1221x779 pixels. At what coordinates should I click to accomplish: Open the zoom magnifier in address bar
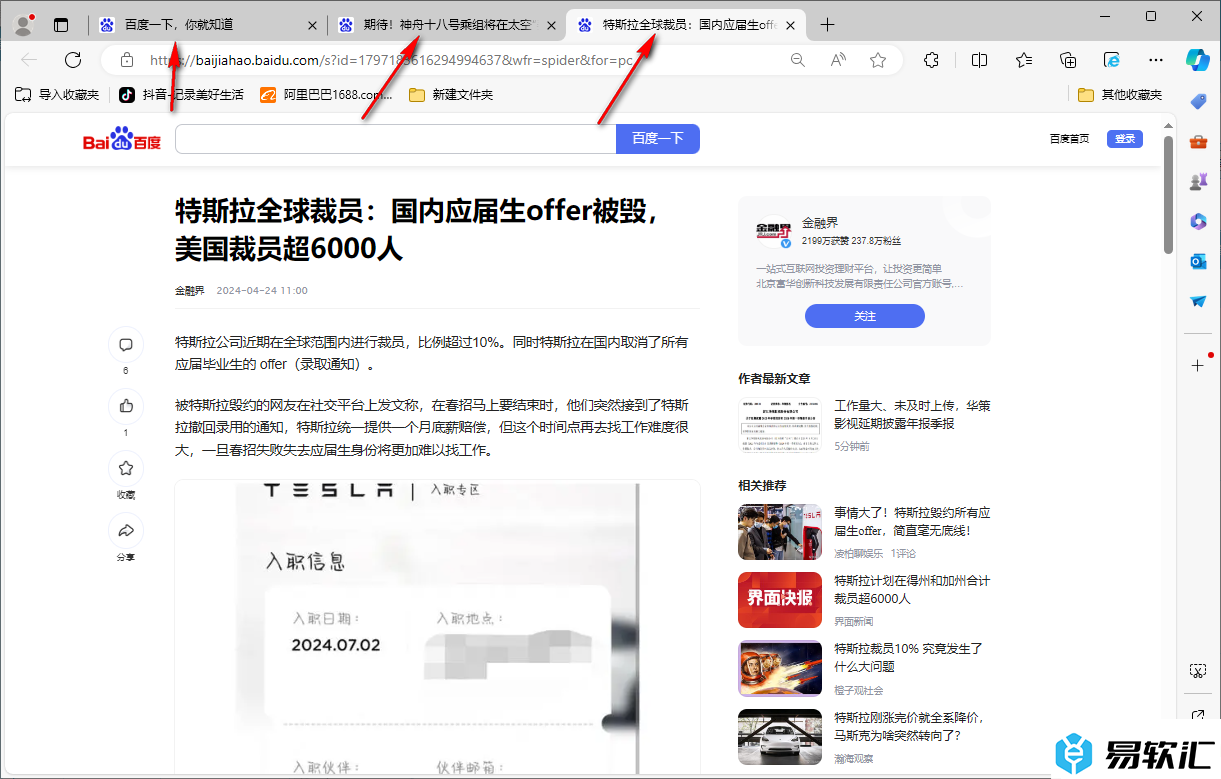[x=797, y=60]
